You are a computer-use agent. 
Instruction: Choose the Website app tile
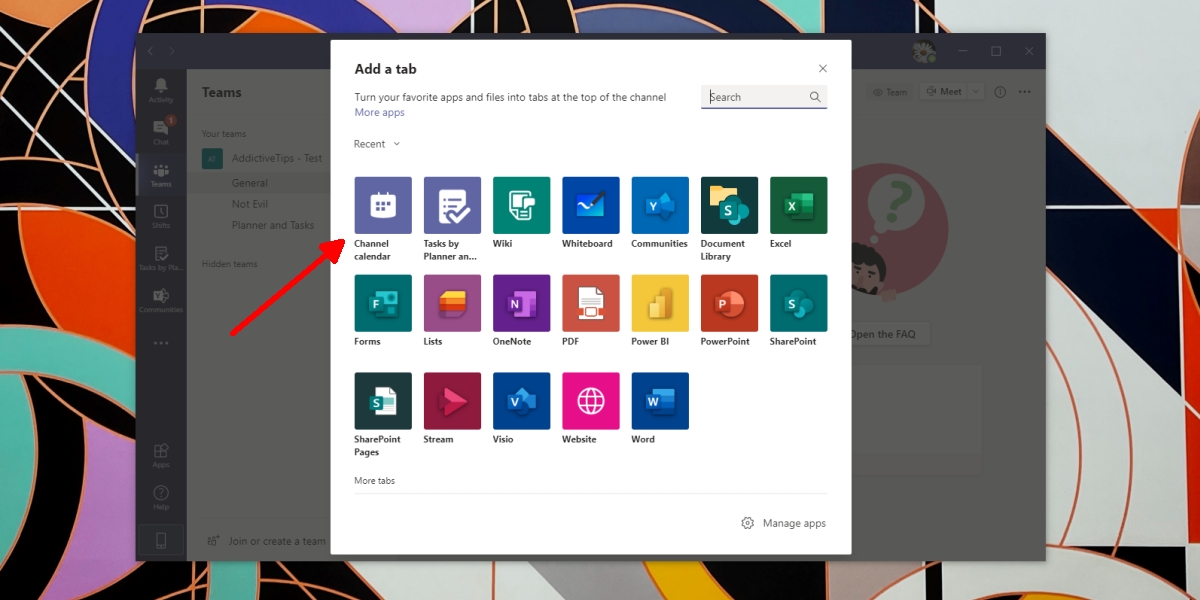pyautogui.click(x=591, y=401)
